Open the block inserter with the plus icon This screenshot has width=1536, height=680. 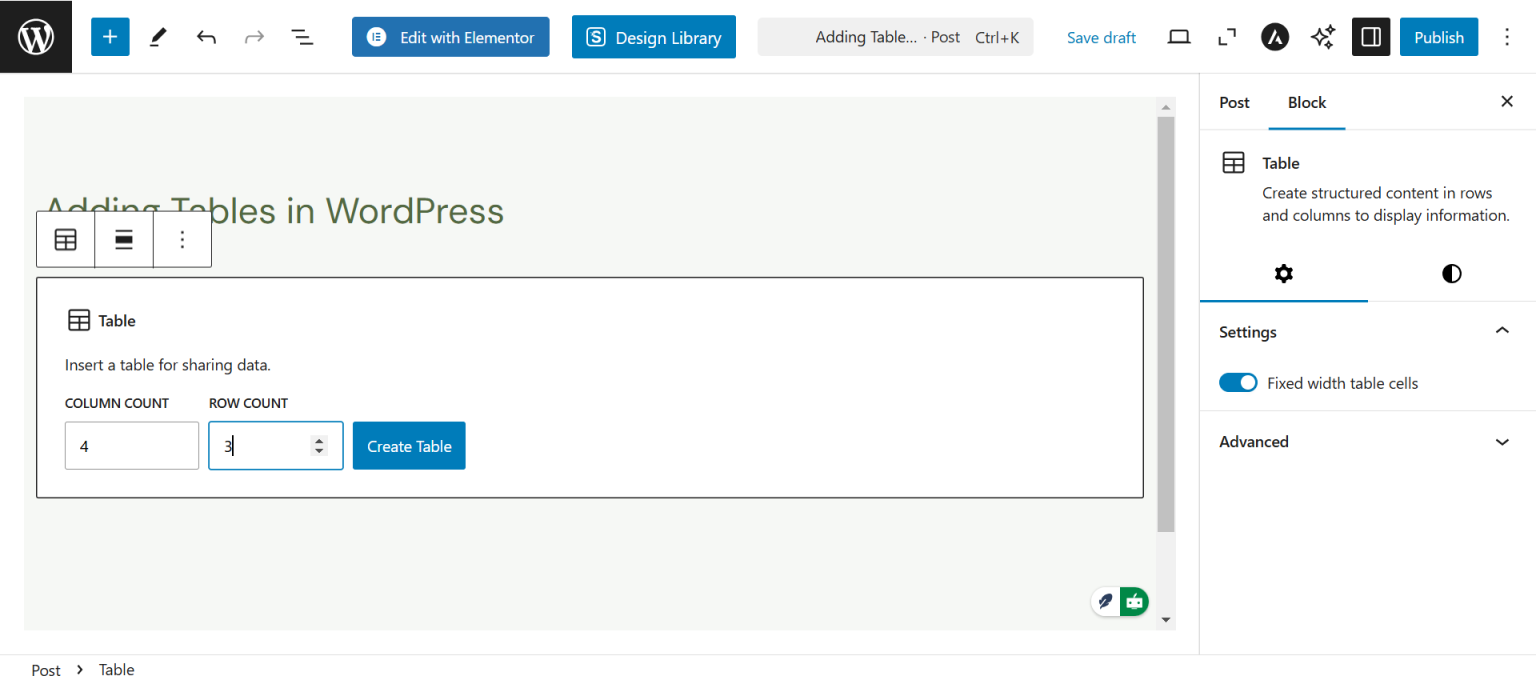pyautogui.click(x=110, y=37)
